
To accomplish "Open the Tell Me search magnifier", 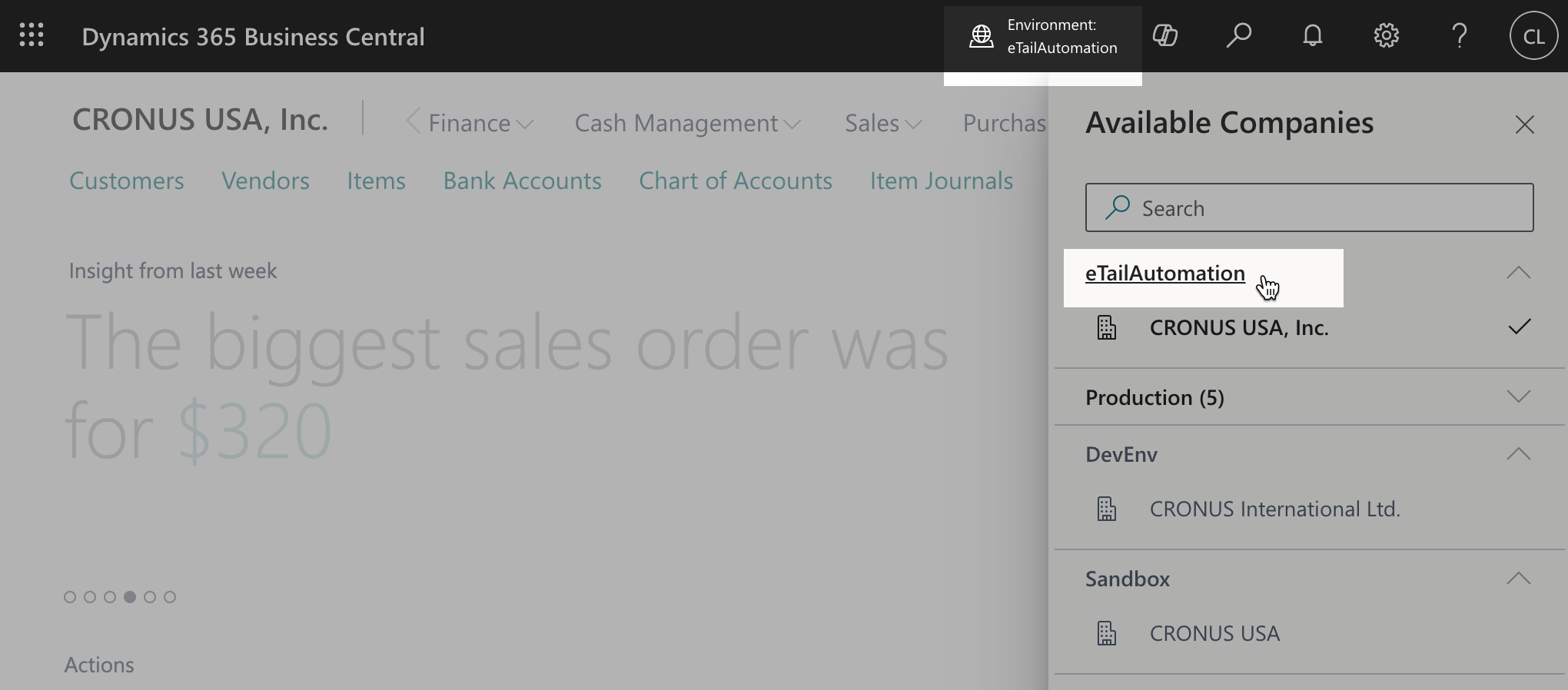I will pos(1238,35).
